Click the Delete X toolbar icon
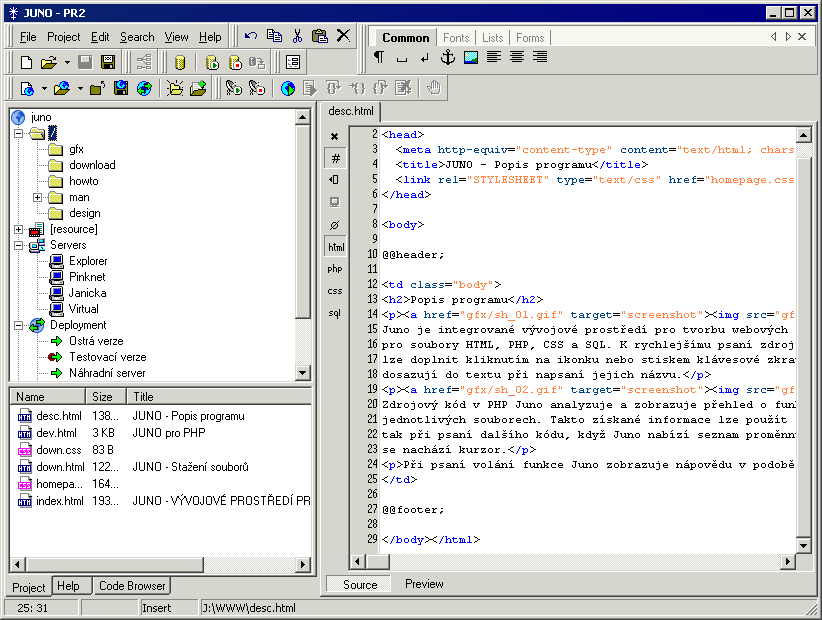 click(x=343, y=36)
